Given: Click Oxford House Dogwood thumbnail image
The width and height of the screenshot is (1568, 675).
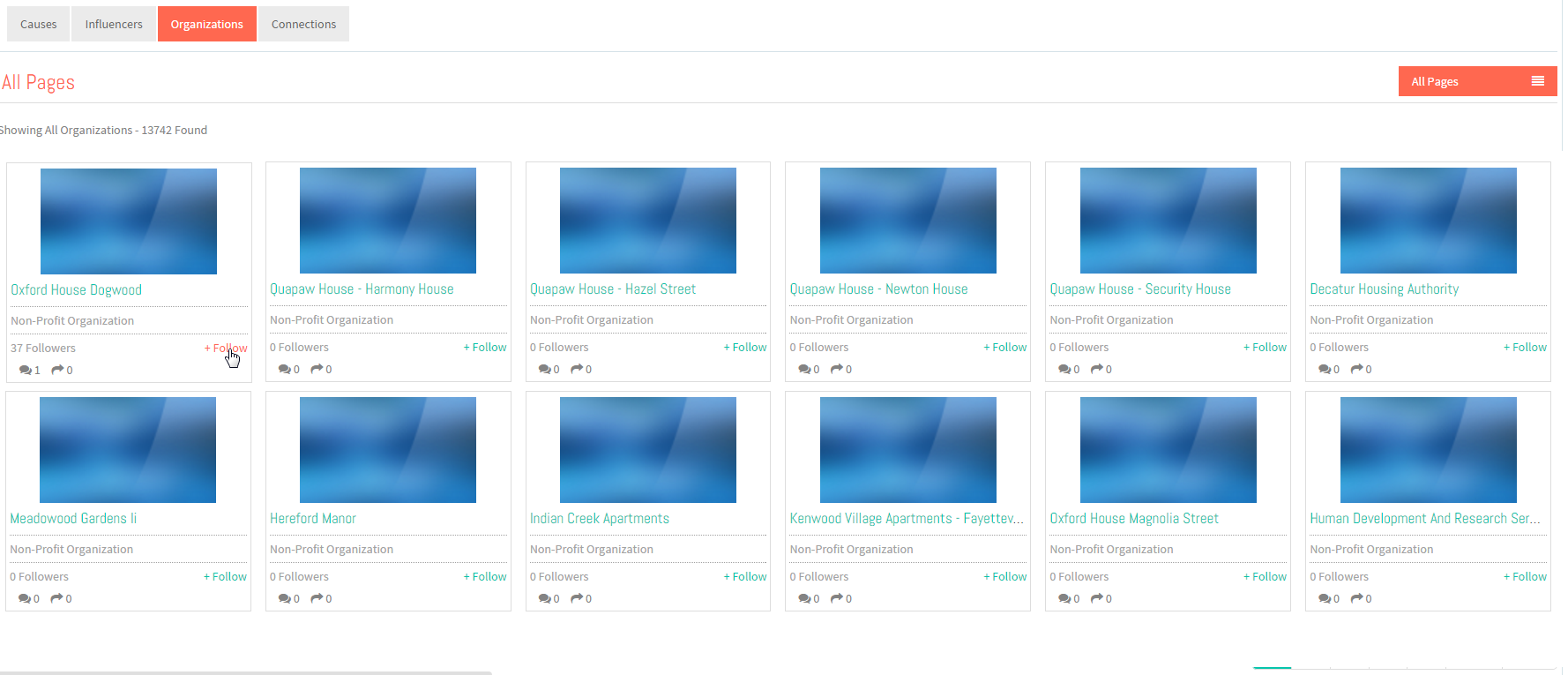Looking at the screenshot, I should [x=129, y=221].
